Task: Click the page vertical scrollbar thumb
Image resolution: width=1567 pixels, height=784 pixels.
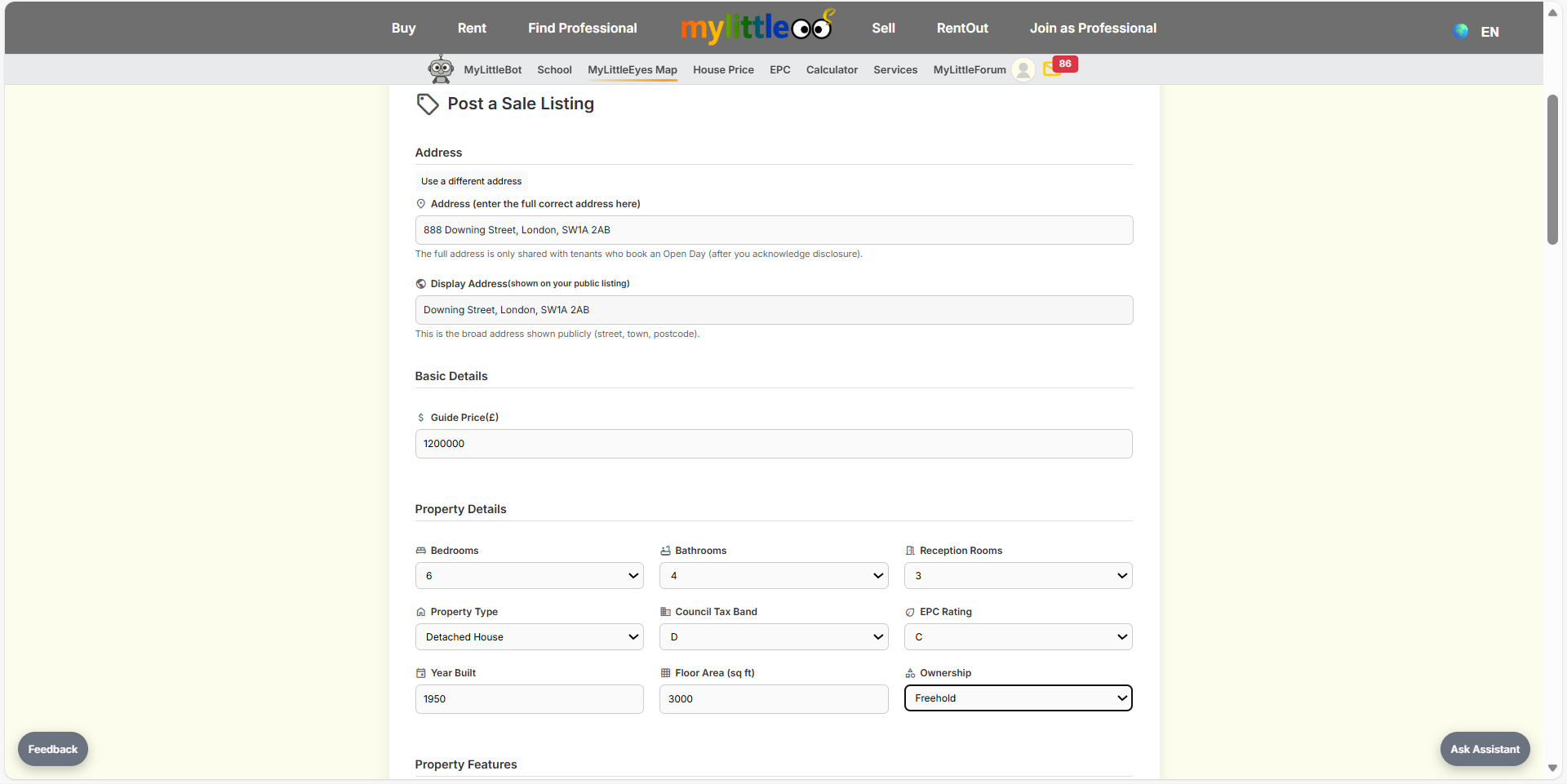Action: pos(1552,170)
